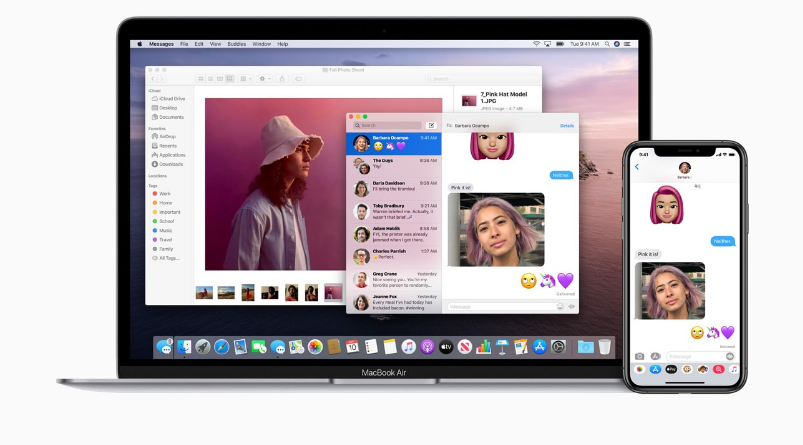Open the Buddies menu
Screen dimensions: 803x445
(237, 44)
